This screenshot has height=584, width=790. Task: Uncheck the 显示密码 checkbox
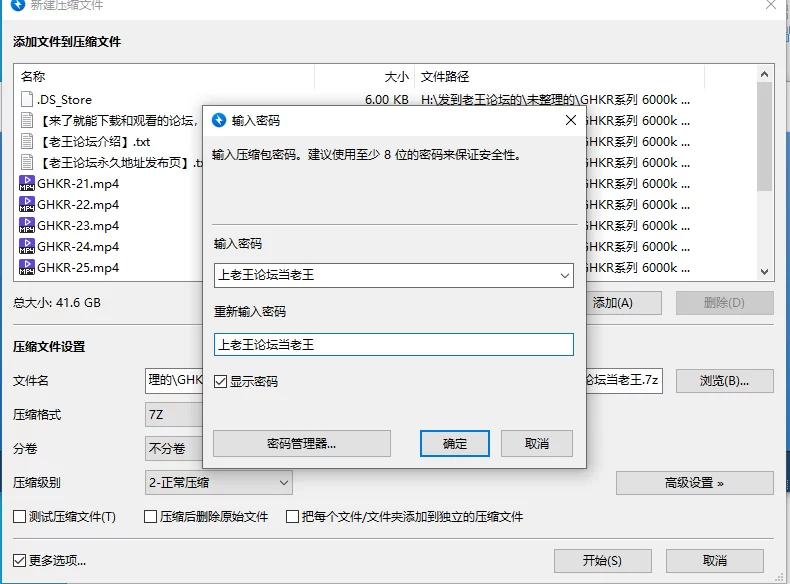pyautogui.click(x=220, y=381)
